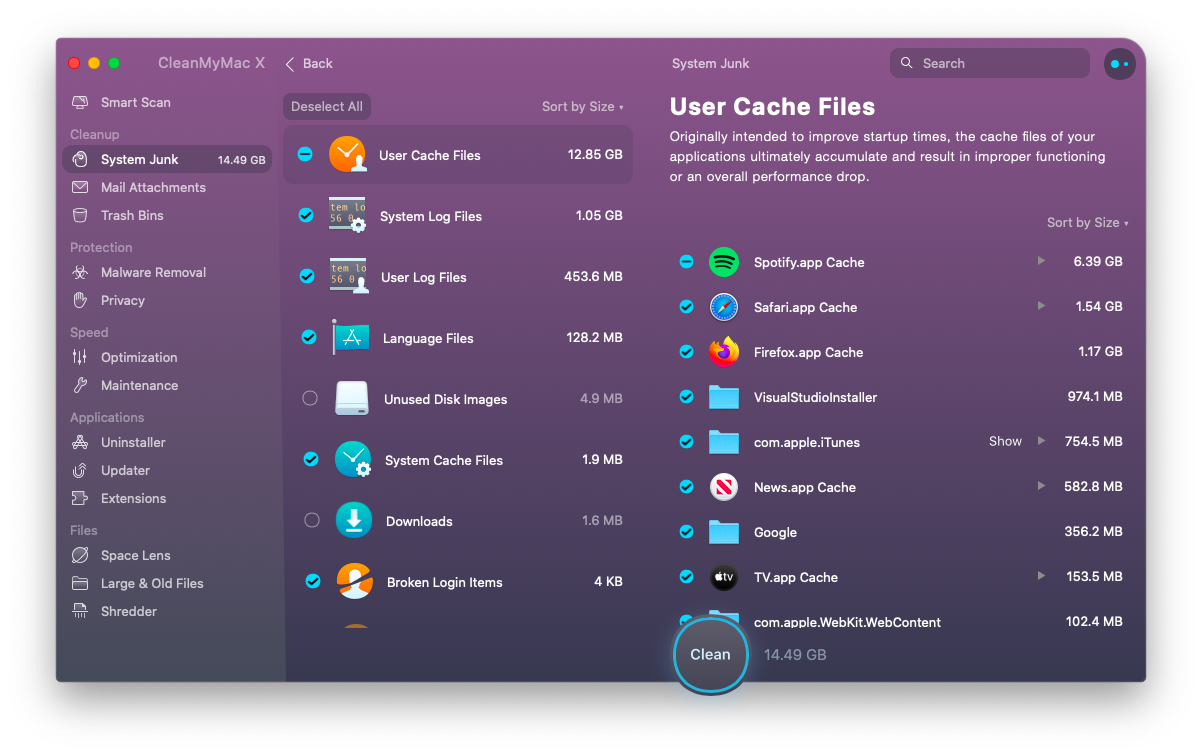Toggle the Spotify.app Cache checkbox
Screen dimensions: 1202x756
pyautogui.click(x=686, y=262)
